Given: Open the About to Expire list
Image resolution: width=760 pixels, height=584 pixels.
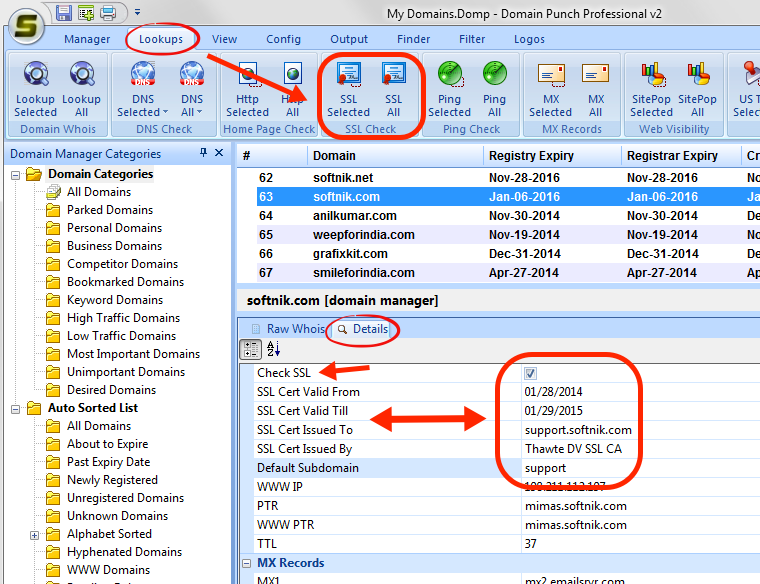Looking at the screenshot, I should pyautogui.click(x=108, y=443).
